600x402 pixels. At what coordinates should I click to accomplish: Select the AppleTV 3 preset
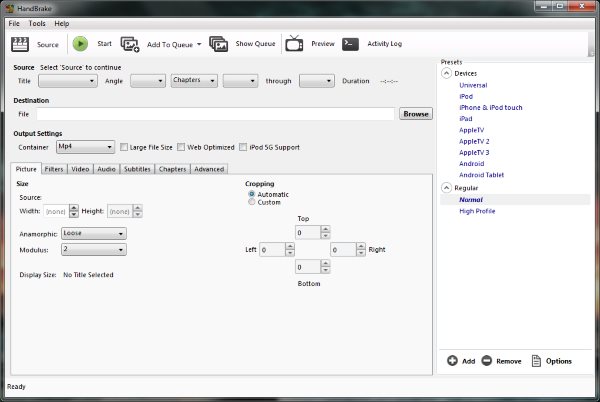pyautogui.click(x=474, y=152)
